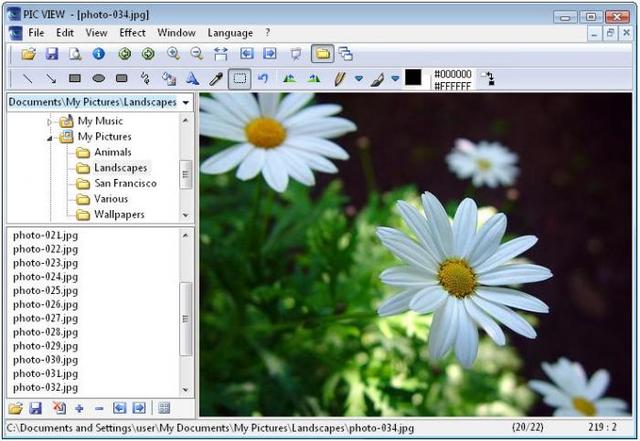This screenshot has width=640, height=441.
Task: Save the image with top toolbar floppy icon
Action: [x=52, y=54]
